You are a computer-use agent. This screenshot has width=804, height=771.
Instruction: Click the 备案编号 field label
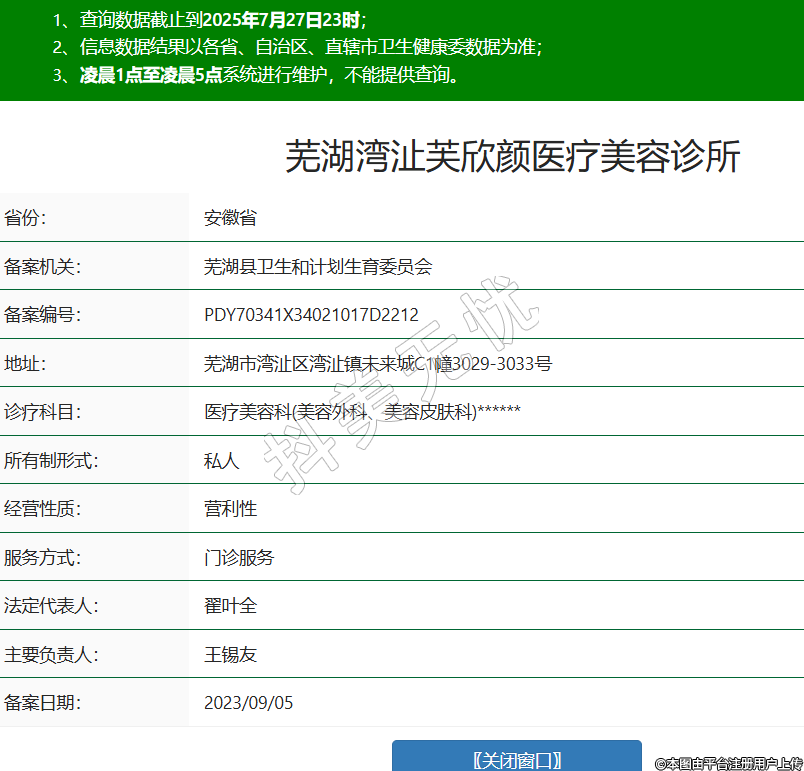42,315
